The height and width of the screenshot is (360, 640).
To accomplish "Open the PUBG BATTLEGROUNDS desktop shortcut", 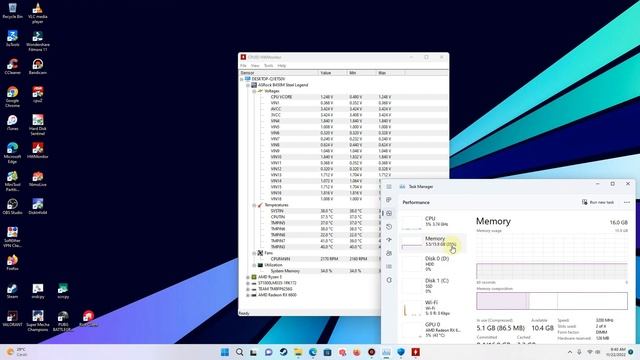I will (x=63, y=321).
